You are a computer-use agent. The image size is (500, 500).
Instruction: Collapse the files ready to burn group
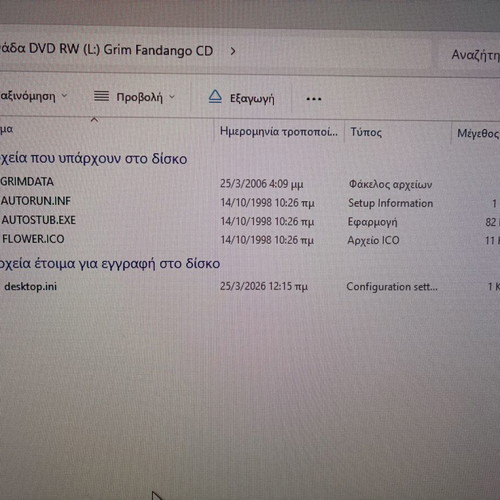(110, 264)
